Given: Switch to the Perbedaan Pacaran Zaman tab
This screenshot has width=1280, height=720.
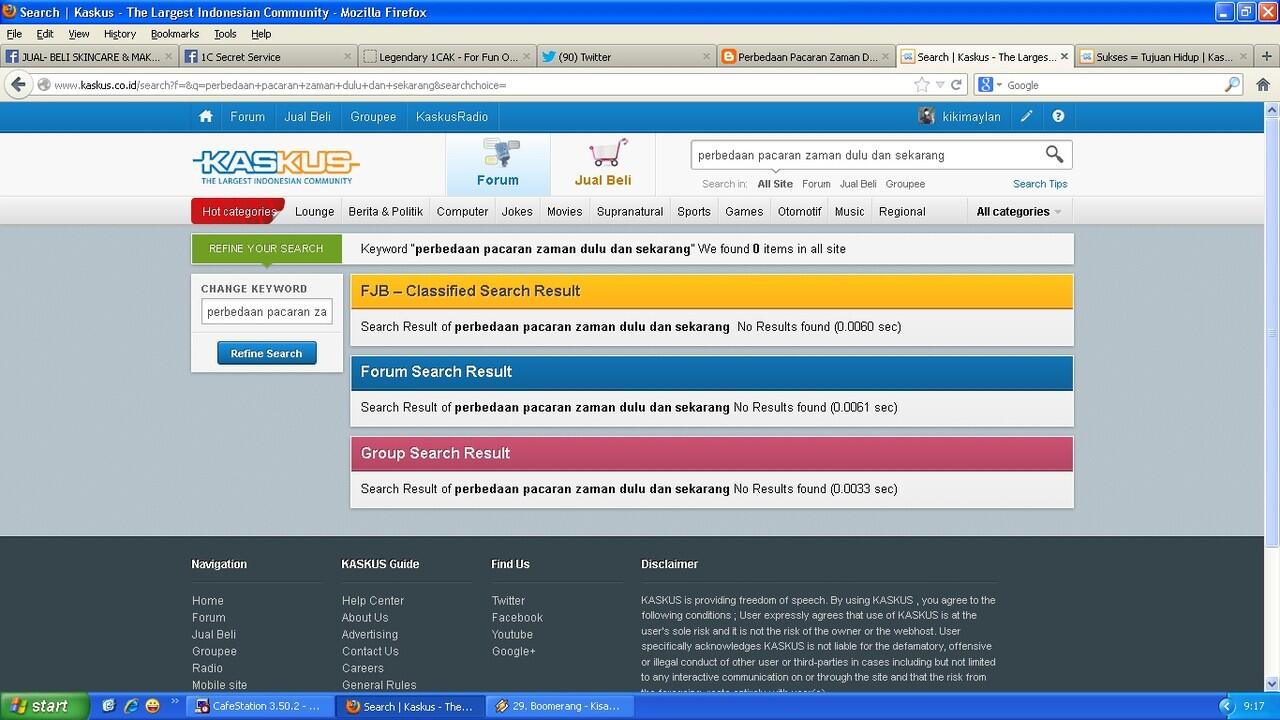Looking at the screenshot, I should pos(806,57).
